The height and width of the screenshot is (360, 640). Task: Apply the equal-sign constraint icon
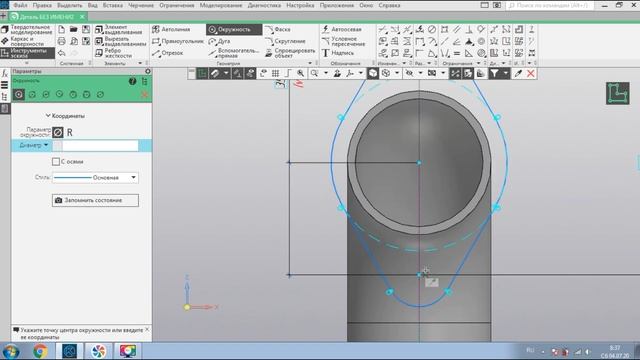[x=457, y=53]
